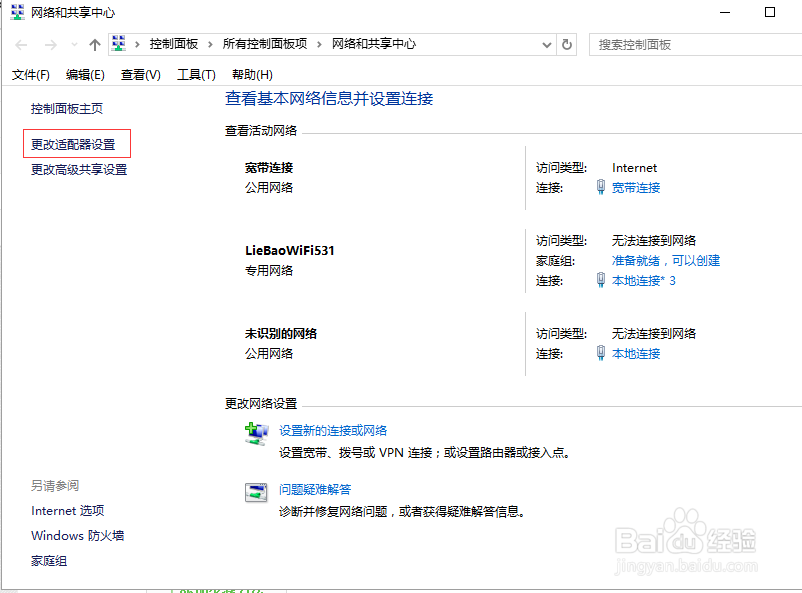Click the back navigation arrow
Image resolution: width=802 pixels, height=593 pixels.
pyautogui.click(x=20, y=43)
